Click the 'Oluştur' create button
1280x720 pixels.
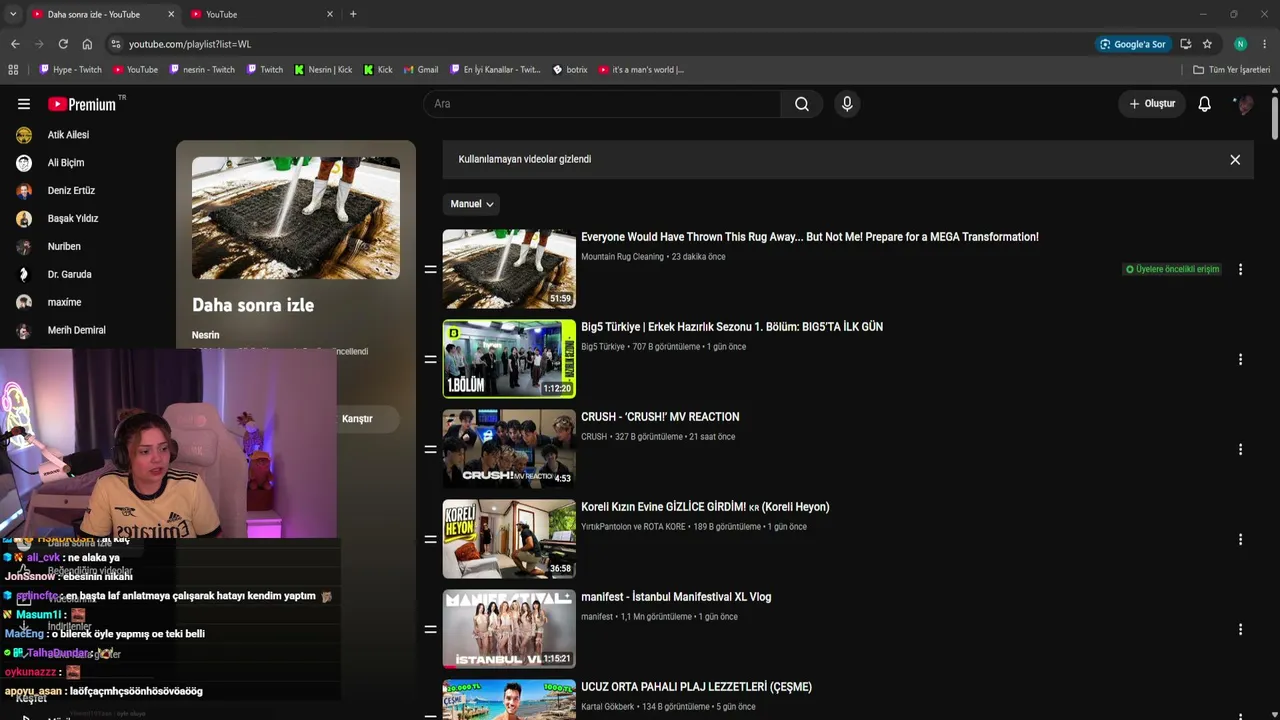point(1152,104)
